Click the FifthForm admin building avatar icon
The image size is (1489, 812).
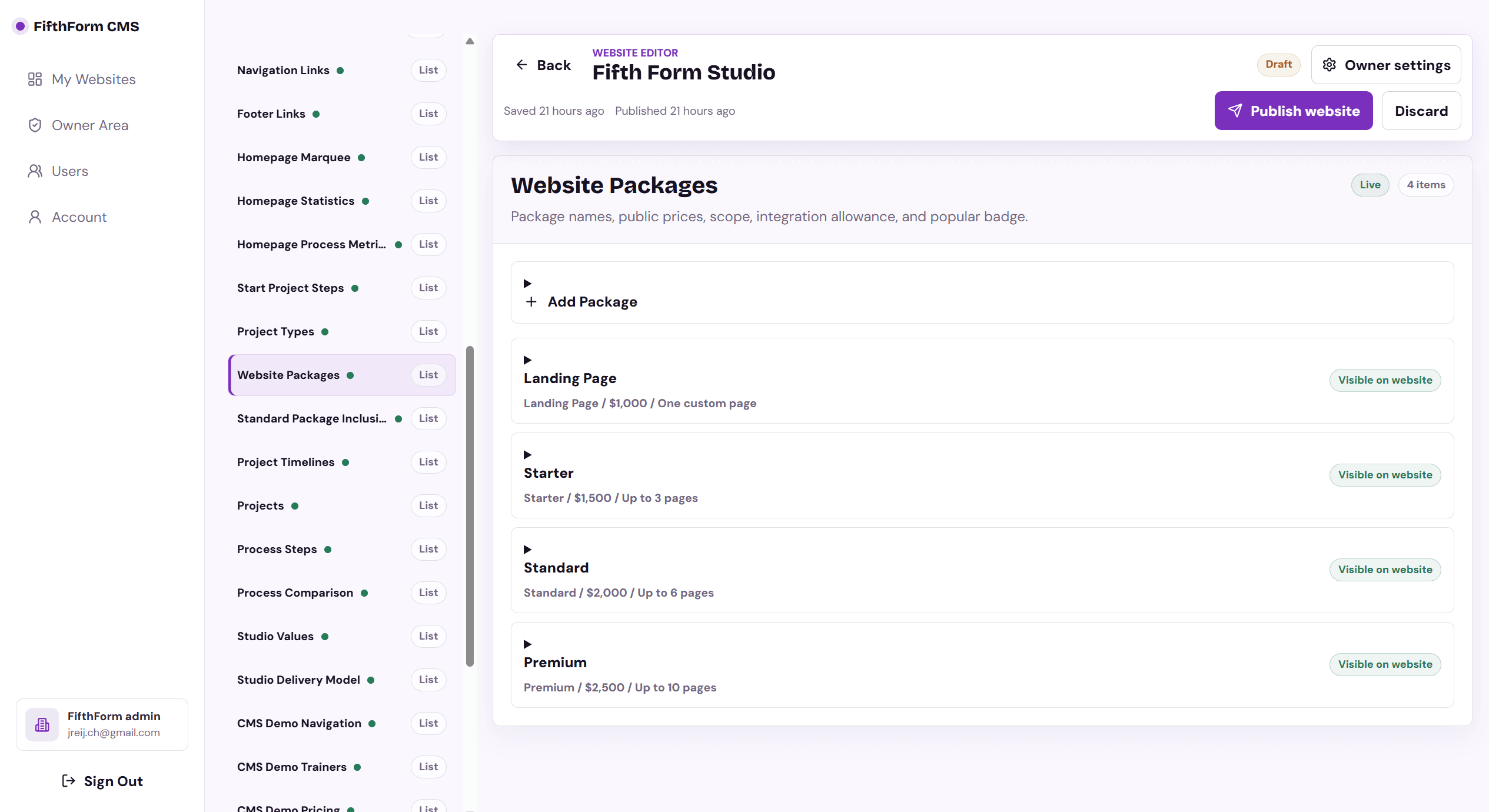point(42,724)
